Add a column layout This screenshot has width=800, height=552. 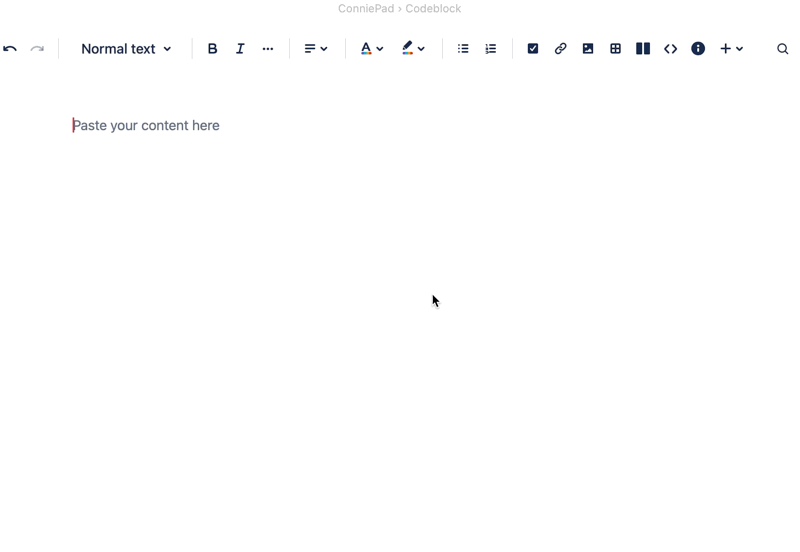pos(643,49)
